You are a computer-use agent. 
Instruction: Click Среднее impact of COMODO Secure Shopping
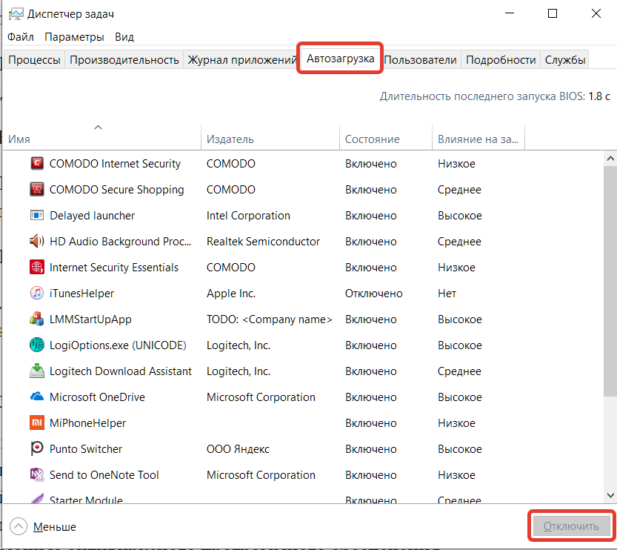(x=459, y=190)
